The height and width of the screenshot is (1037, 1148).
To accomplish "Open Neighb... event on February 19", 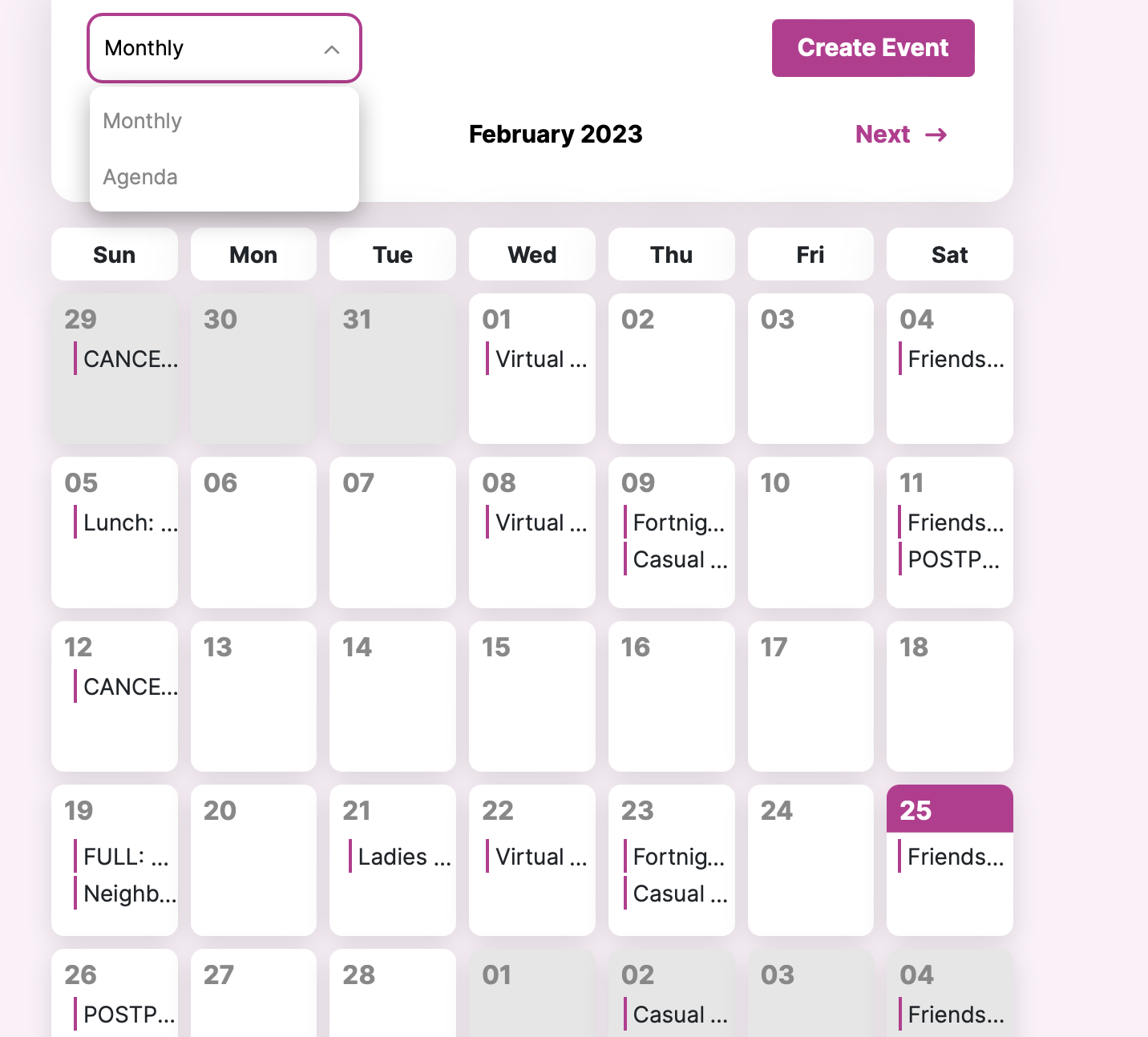I will click(130, 894).
